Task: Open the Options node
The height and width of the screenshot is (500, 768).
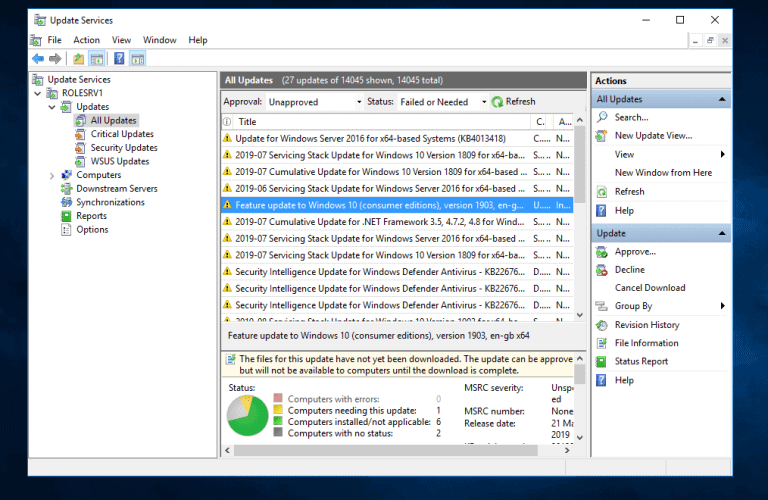Action: 92,230
